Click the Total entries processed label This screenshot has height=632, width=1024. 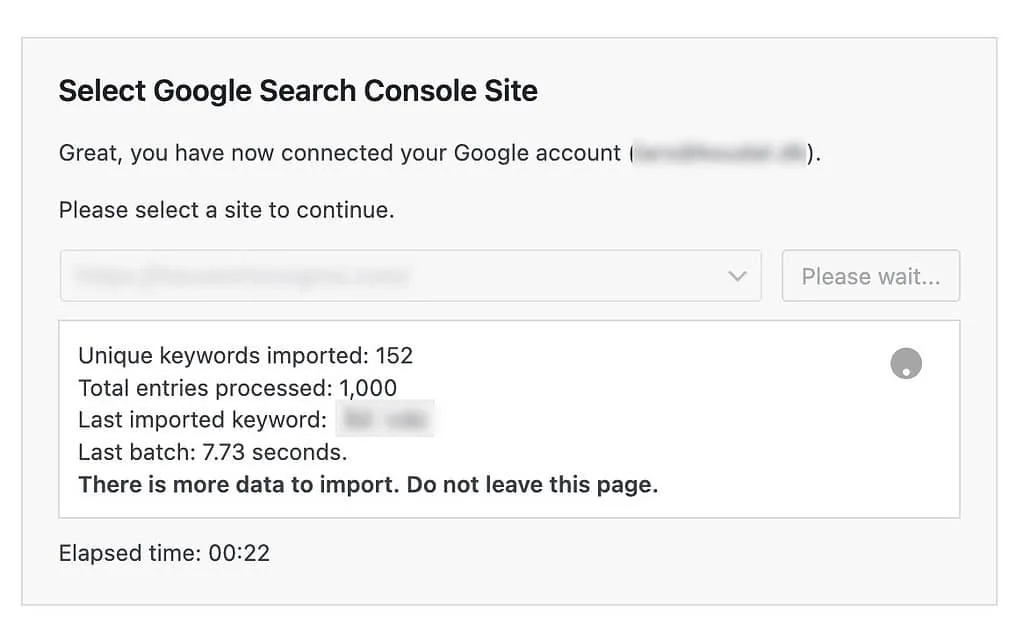tap(205, 388)
